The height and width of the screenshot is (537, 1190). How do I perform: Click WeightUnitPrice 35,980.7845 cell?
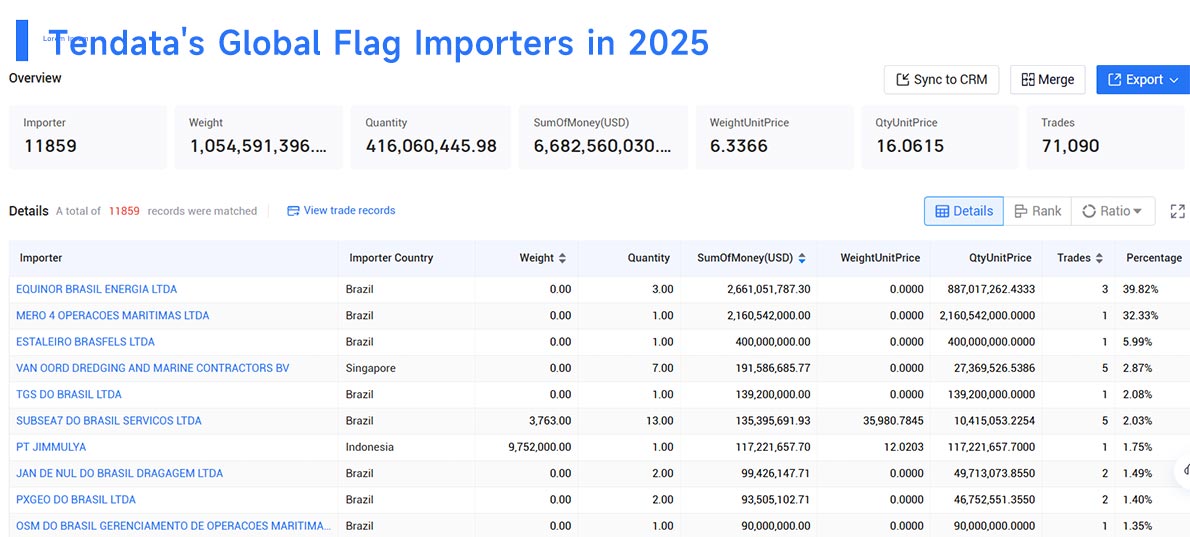[892, 420]
